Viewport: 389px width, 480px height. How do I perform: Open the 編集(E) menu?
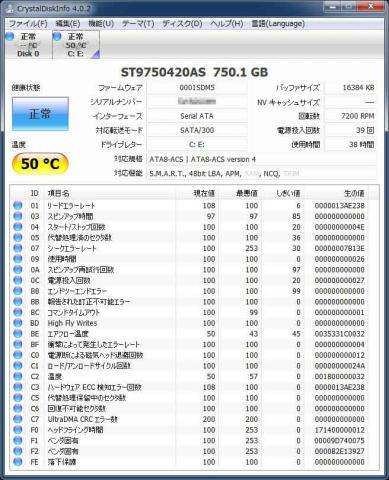coord(68,24)
